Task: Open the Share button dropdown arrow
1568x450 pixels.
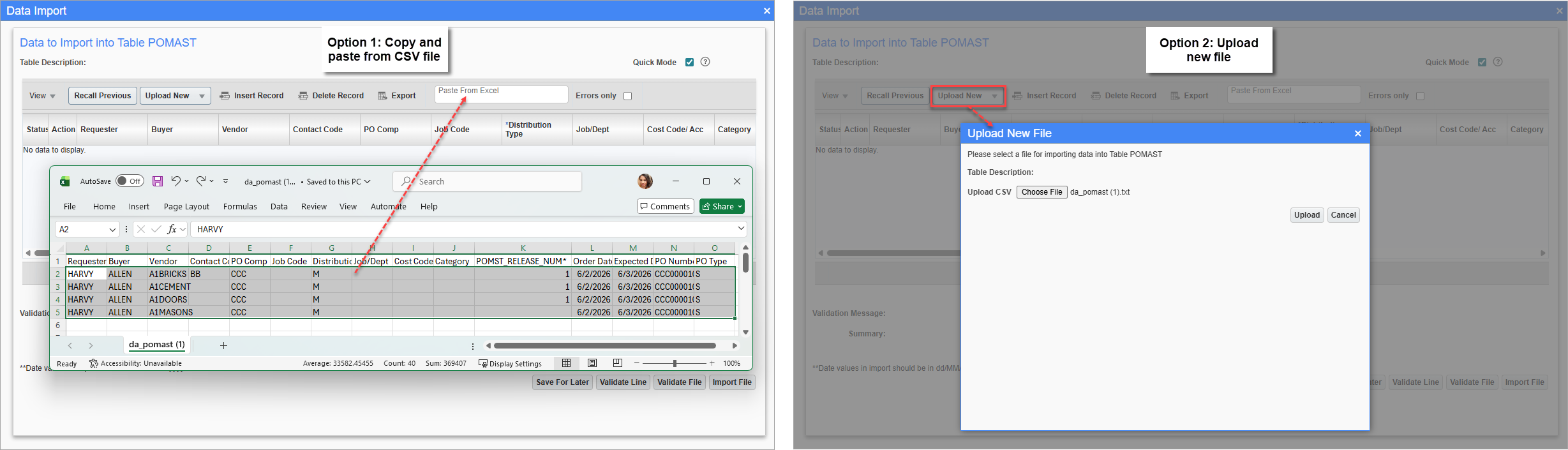Action: (740, 206)
